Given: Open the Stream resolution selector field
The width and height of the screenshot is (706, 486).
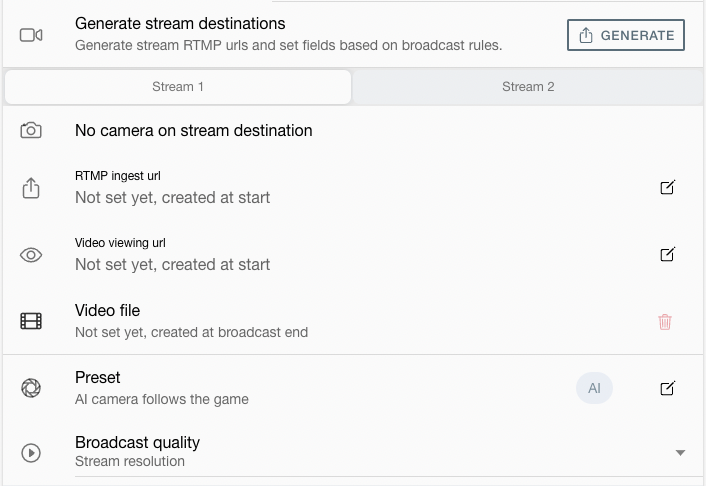Looking at the screenshot, I should tap(389, 453).
